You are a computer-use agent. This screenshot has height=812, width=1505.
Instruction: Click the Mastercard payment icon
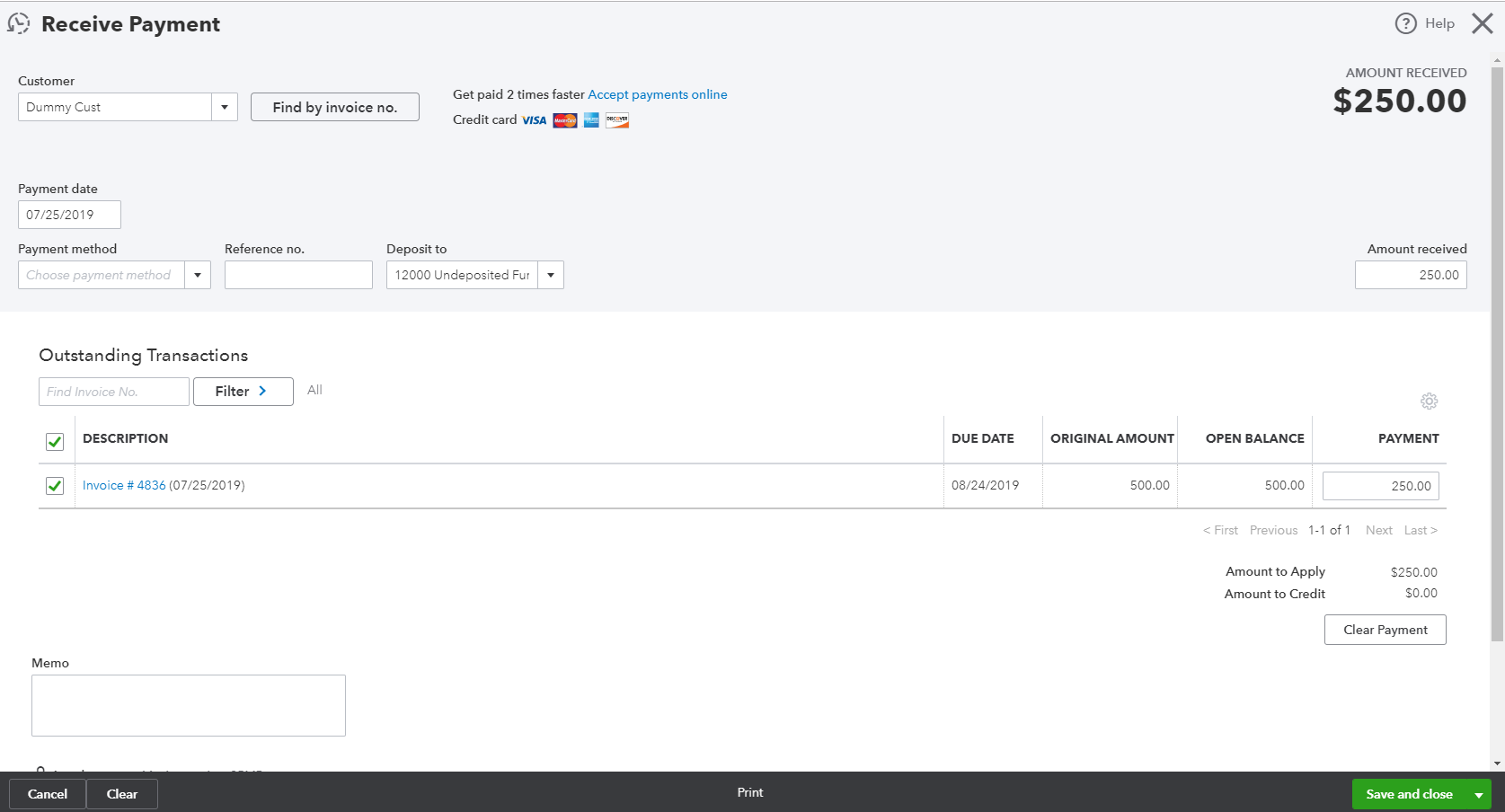(564, 119)
